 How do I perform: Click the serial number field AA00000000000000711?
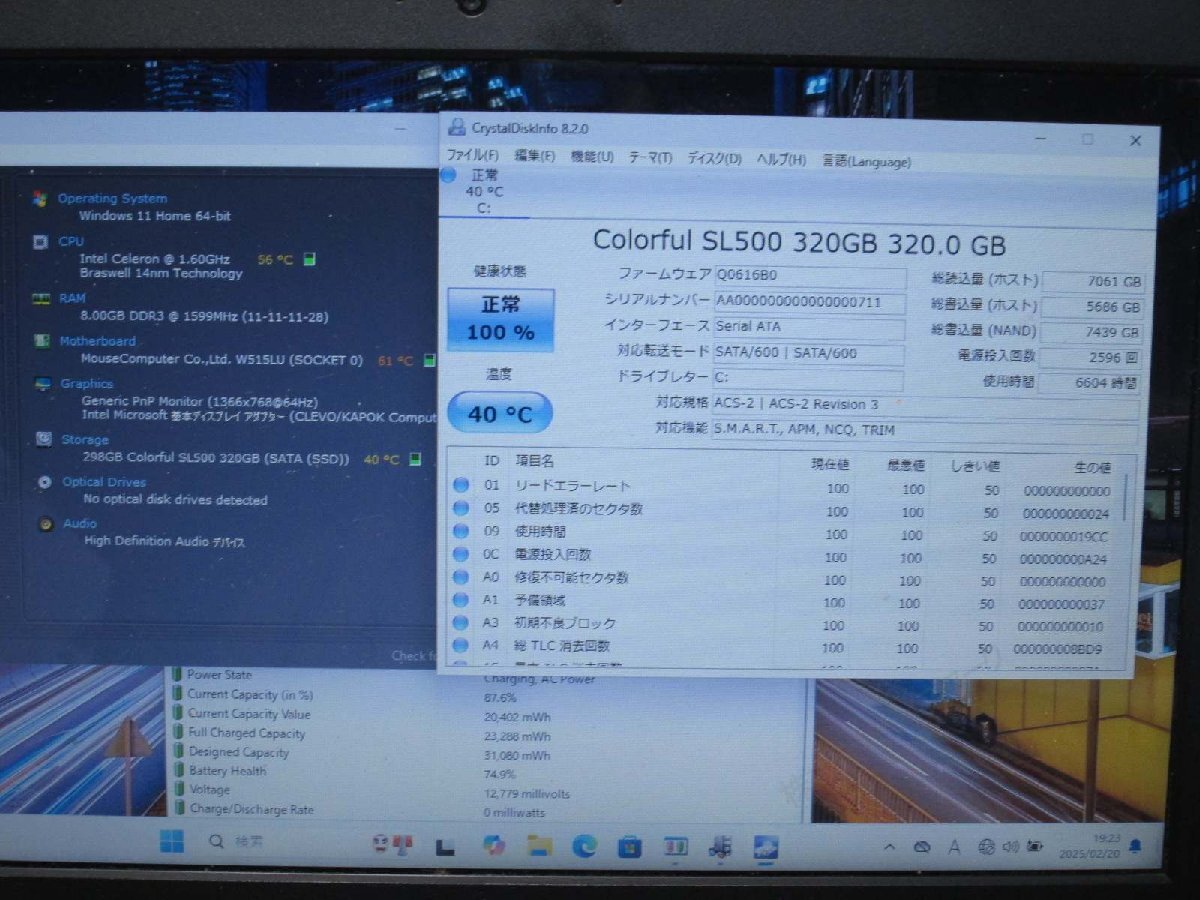809,301
